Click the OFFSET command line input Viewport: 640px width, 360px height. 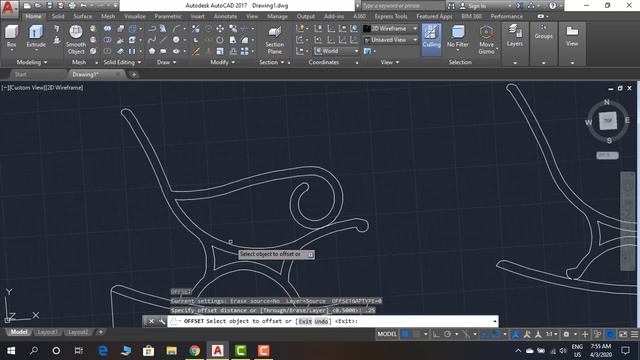click(x=333, y=321)
